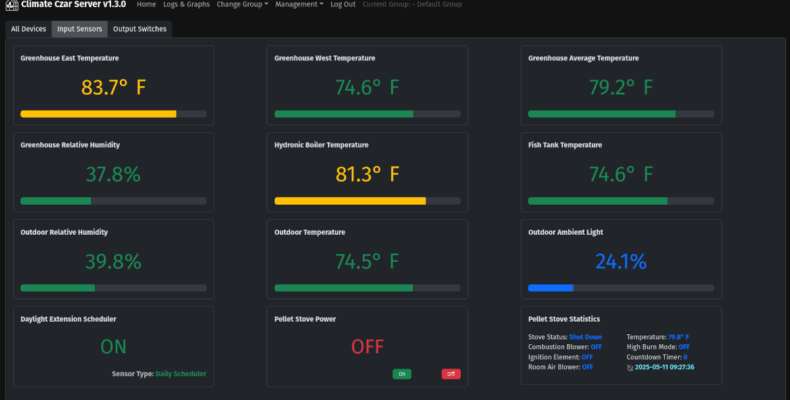Click the Outdoor Relative Humidity card title
The image size is (790, 400).
(x=64, y=232)
